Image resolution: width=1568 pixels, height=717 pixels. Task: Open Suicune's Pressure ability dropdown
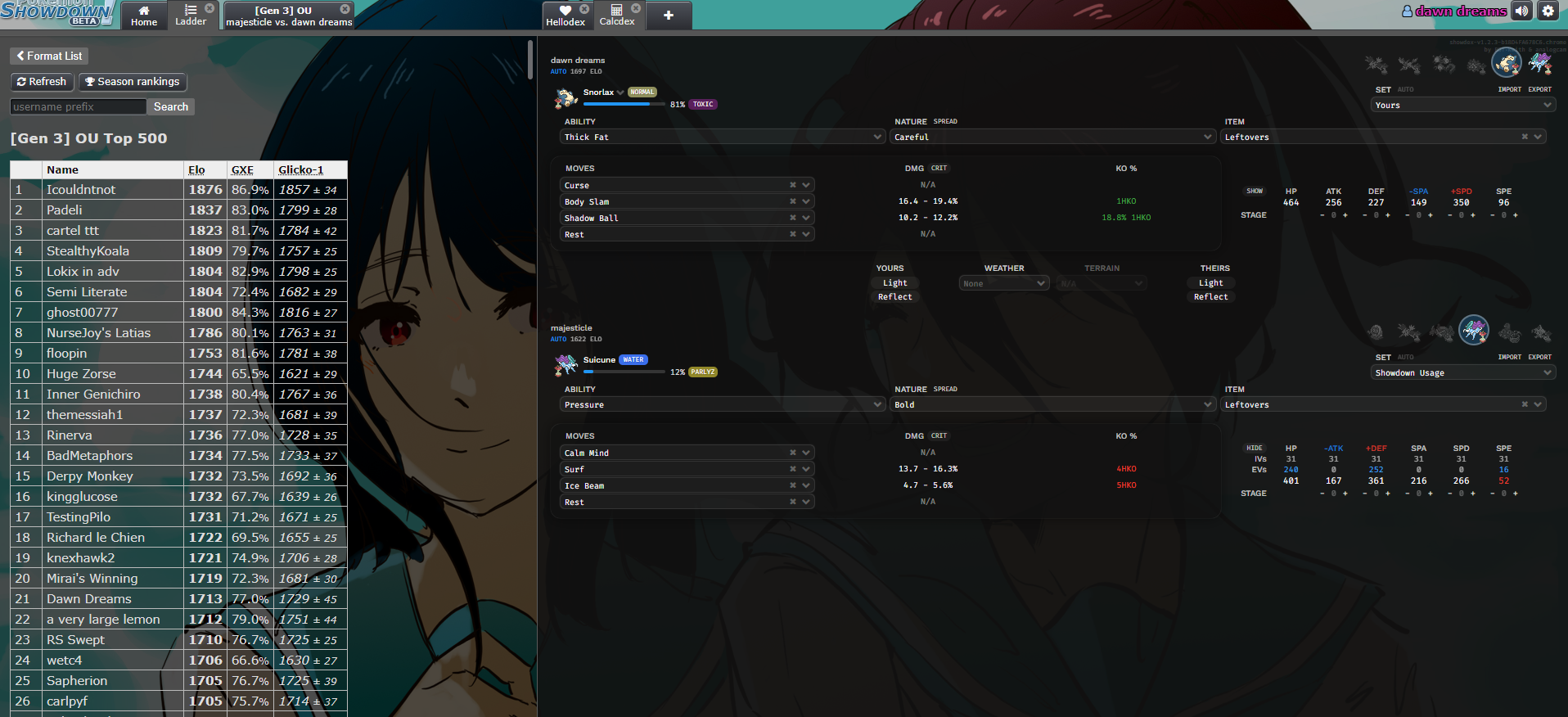[723, 404]
